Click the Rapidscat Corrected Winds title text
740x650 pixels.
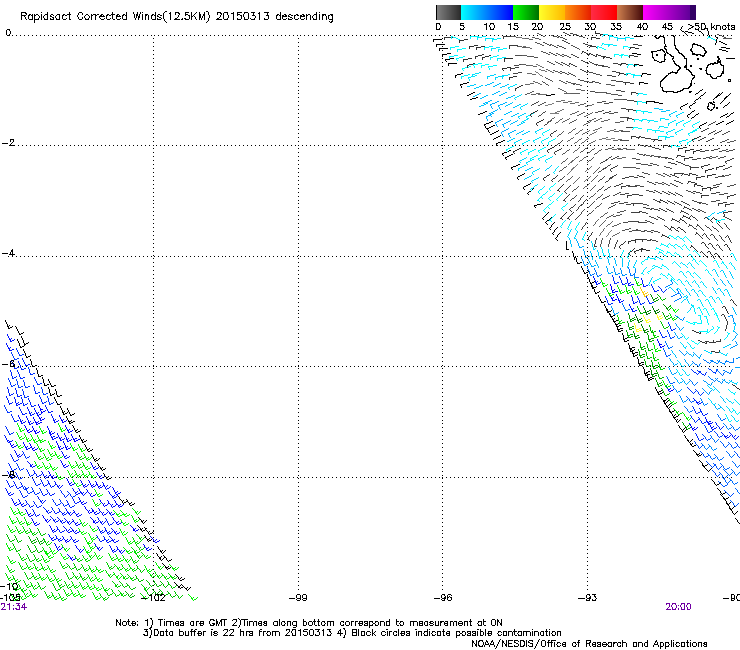click(x=115, y=17)
